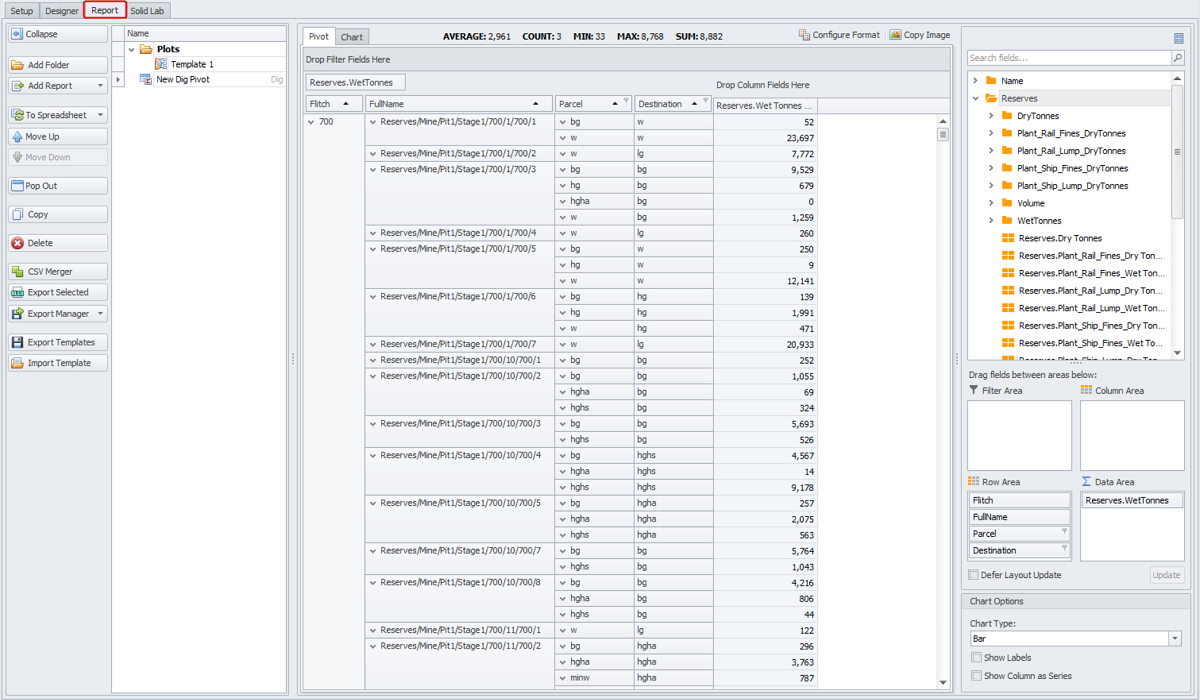
Task: Collapse the Plots folder in tree
Action: point(132,49)
